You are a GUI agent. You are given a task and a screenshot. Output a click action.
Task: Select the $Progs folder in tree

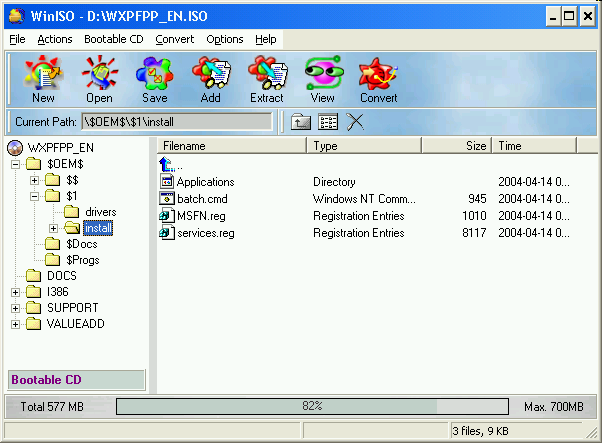83,260
